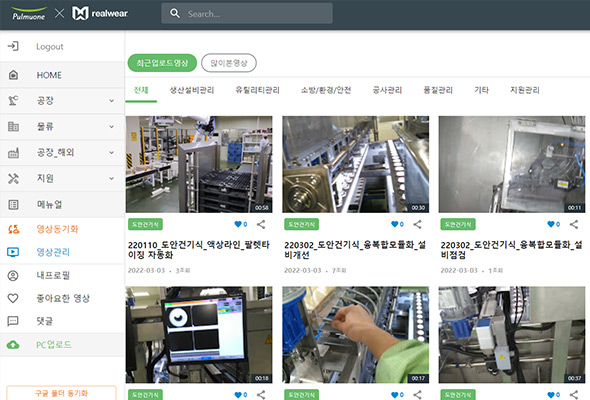Viewport: 590px width, 400px height.
Task: Open the 00:37 machine video thumbnail
Action: point(512,335)
